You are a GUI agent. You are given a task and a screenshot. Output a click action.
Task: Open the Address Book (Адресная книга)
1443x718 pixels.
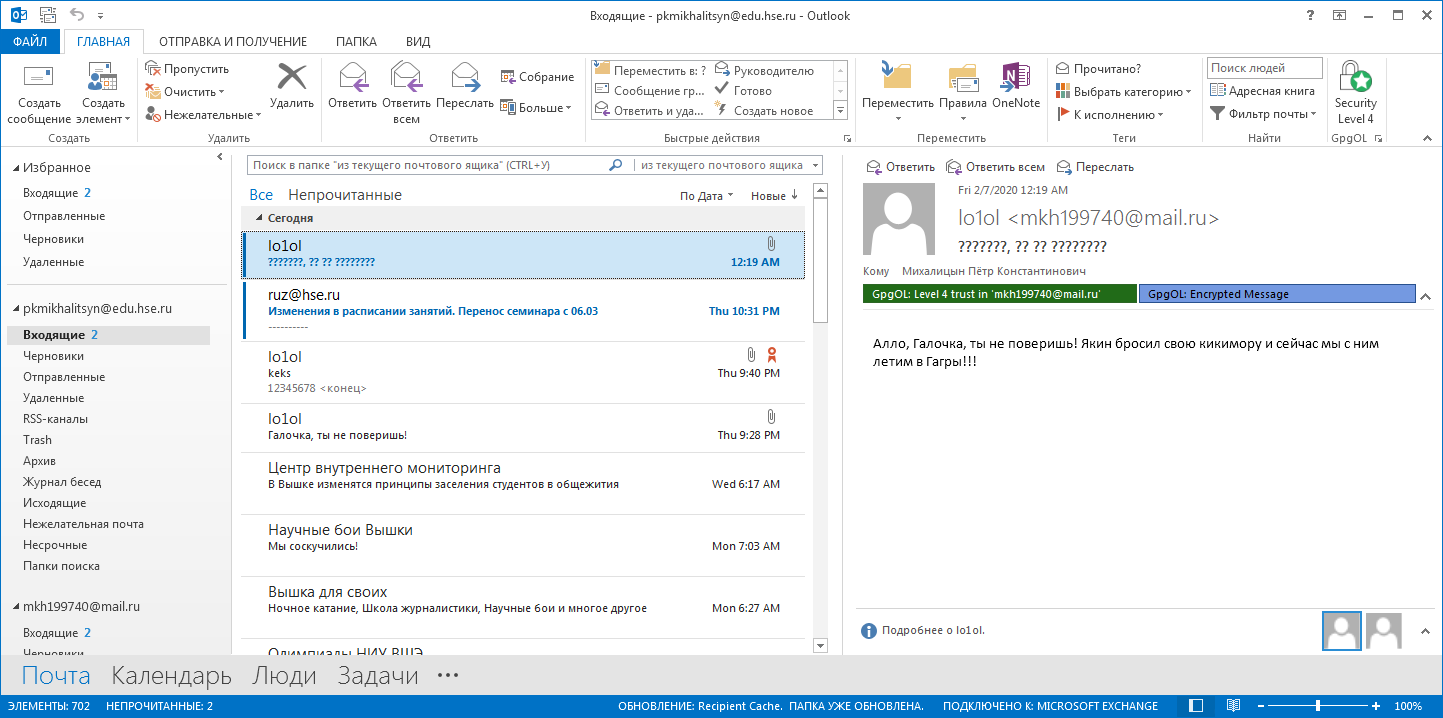[1262, 91]
